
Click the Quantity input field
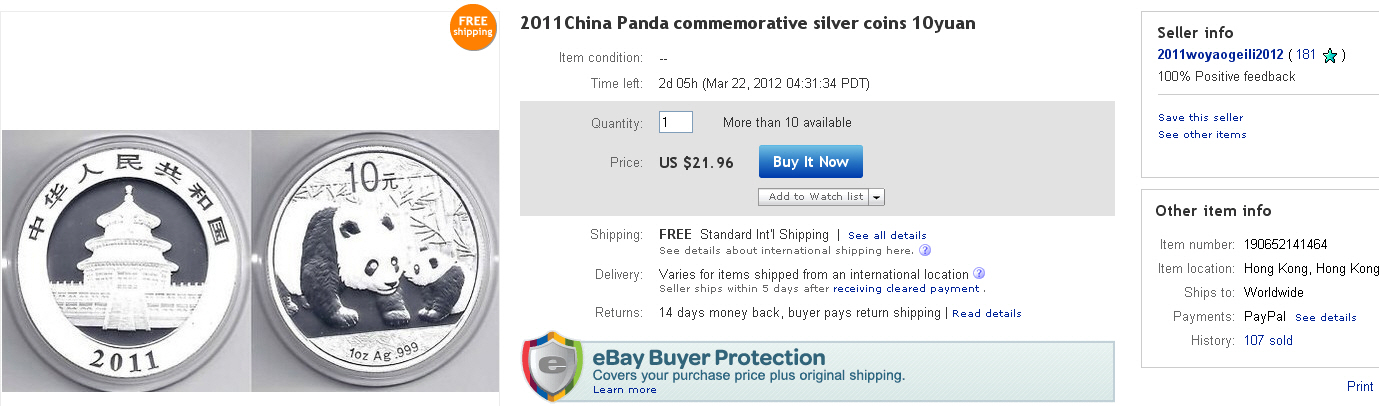(675, 123)
